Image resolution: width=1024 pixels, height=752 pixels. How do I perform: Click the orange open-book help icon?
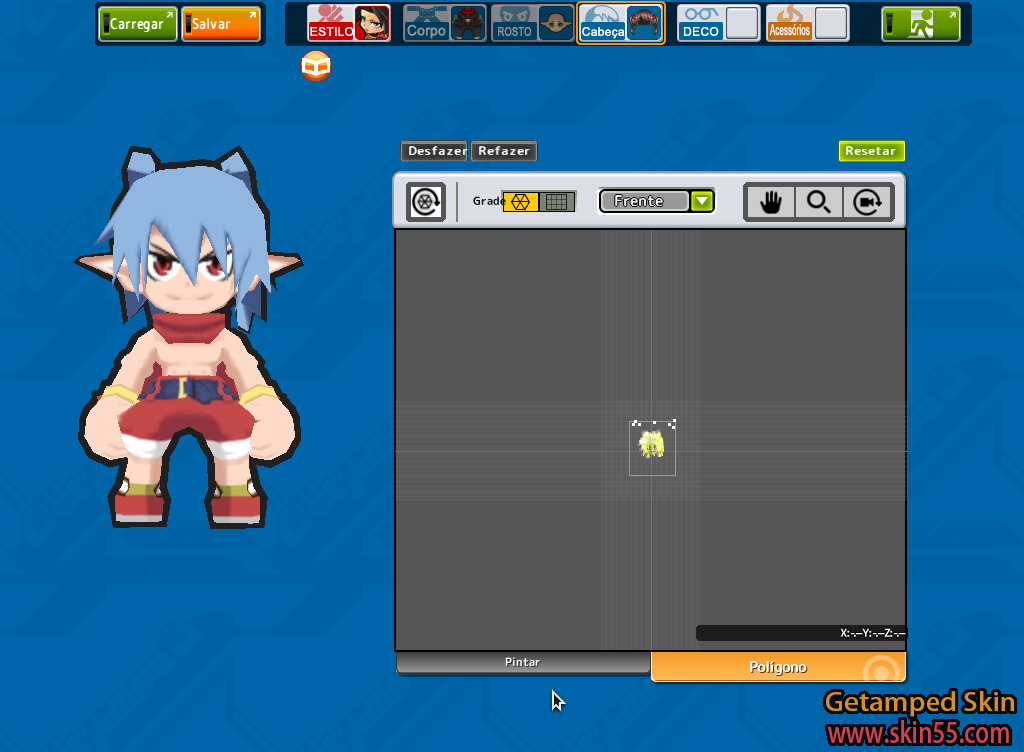[x=316, y=66]
